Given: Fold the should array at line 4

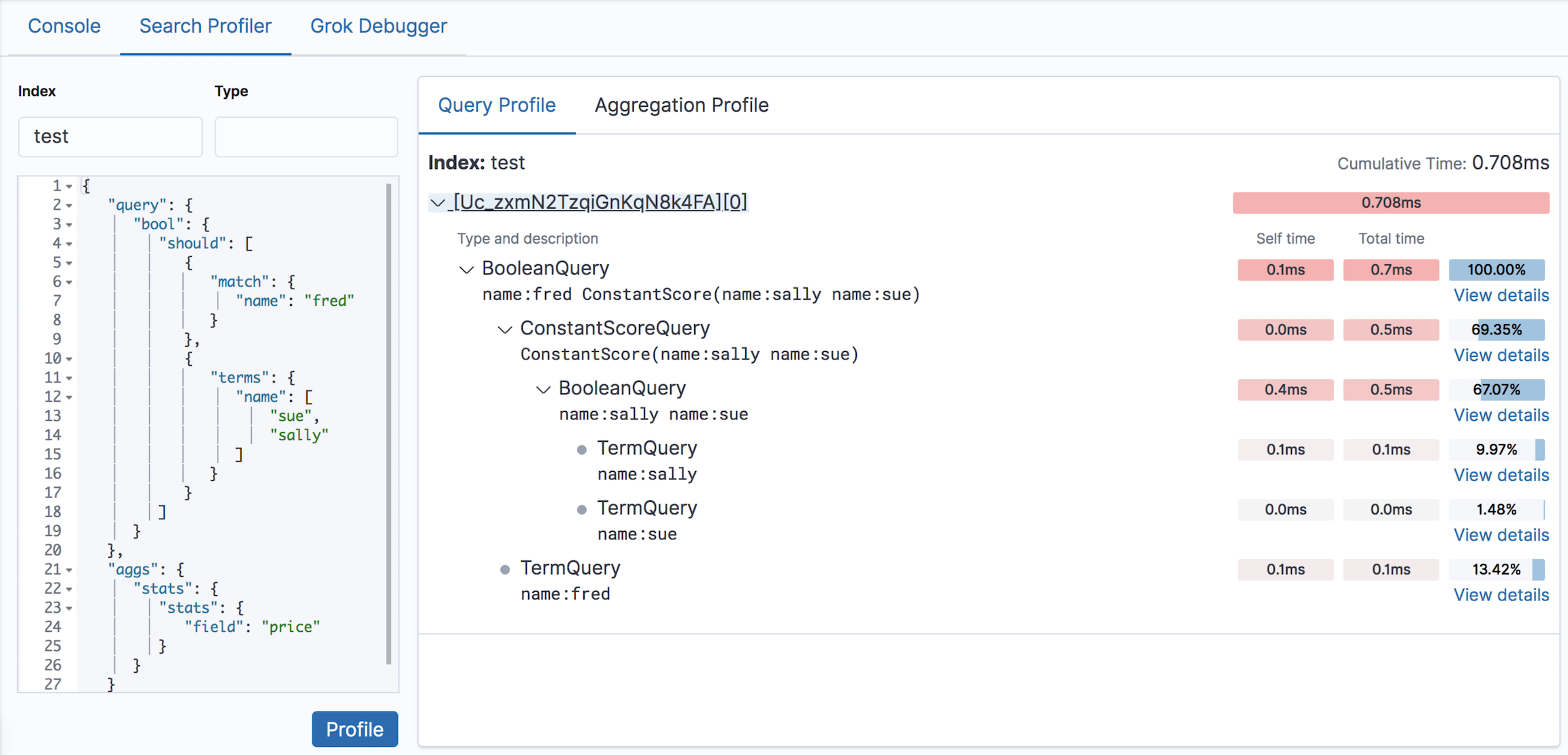Looking at the screenshot, I should [x=71, y=242].
